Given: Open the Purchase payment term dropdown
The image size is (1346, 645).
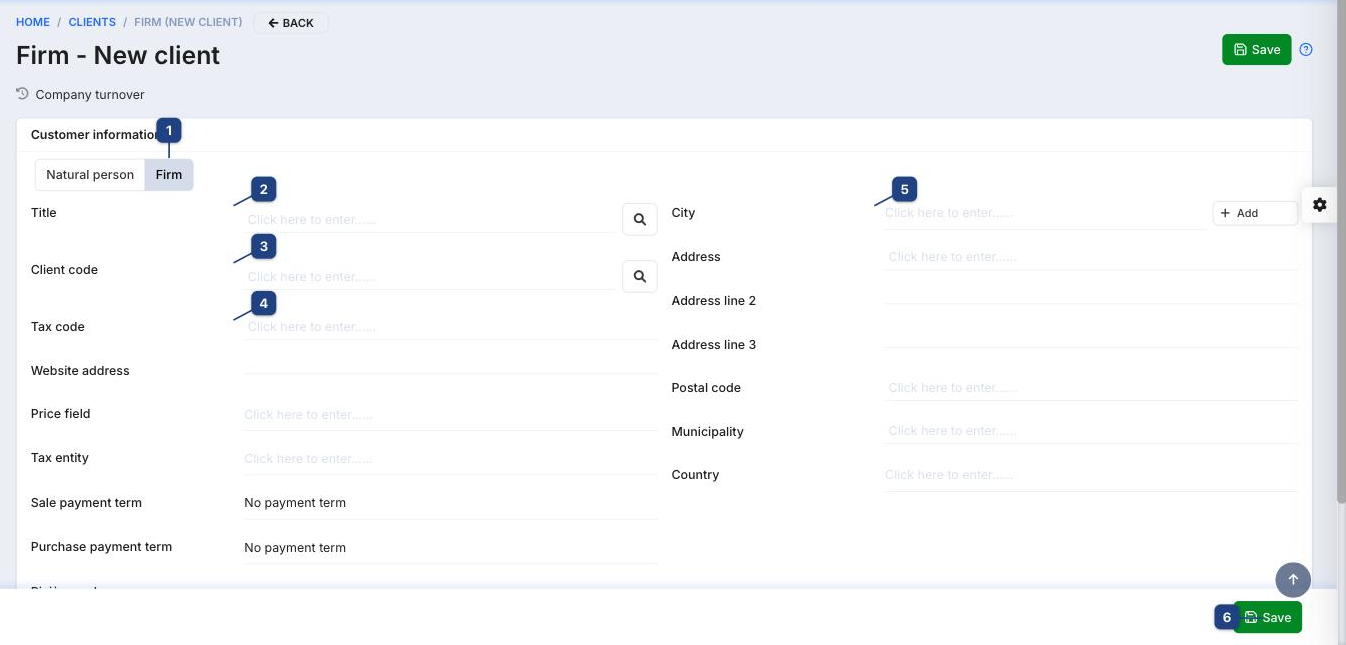Looking at the screenshot, I should point(451,547).
